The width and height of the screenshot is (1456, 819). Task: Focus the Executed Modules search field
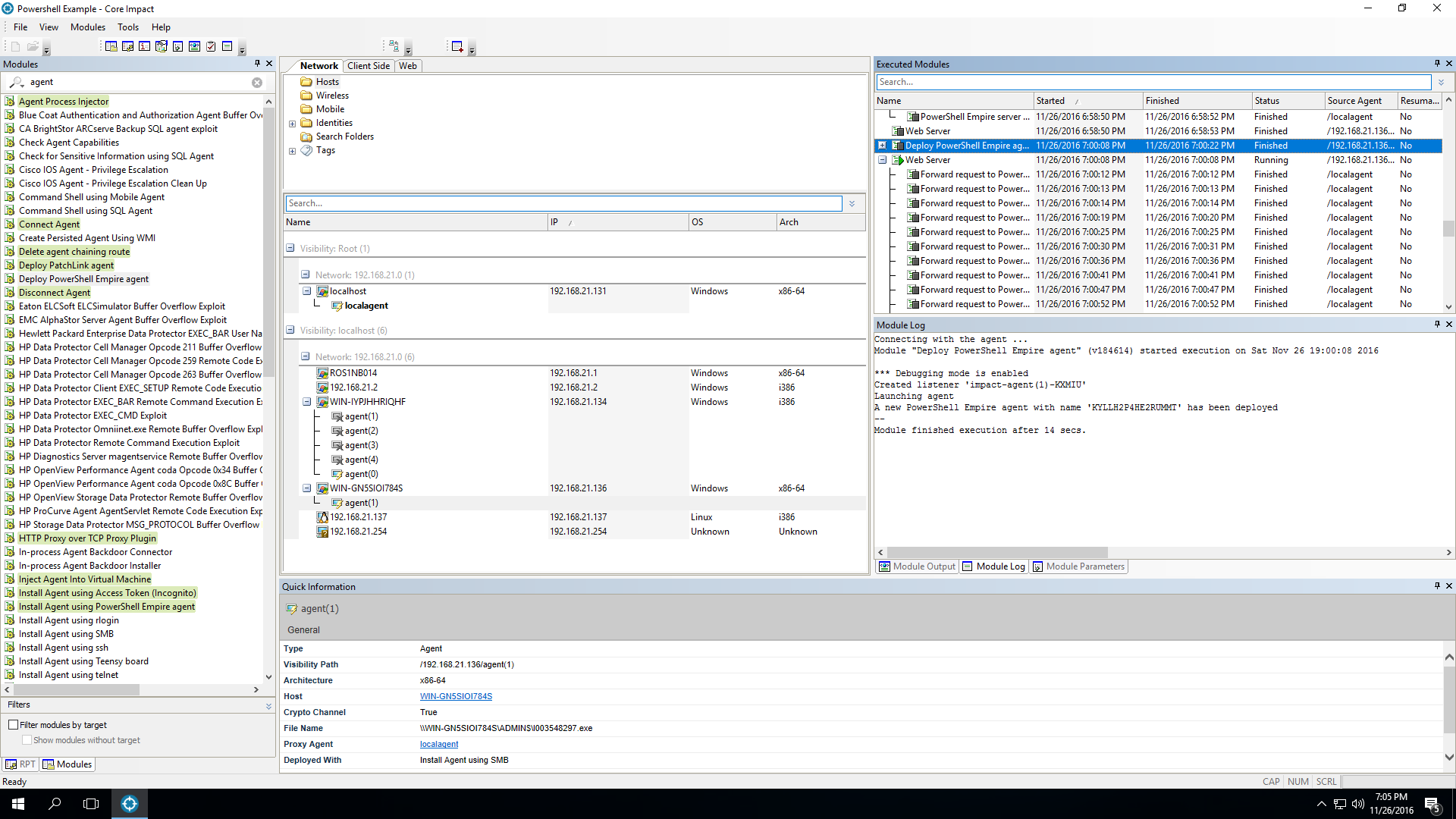tap(1153, 82)
